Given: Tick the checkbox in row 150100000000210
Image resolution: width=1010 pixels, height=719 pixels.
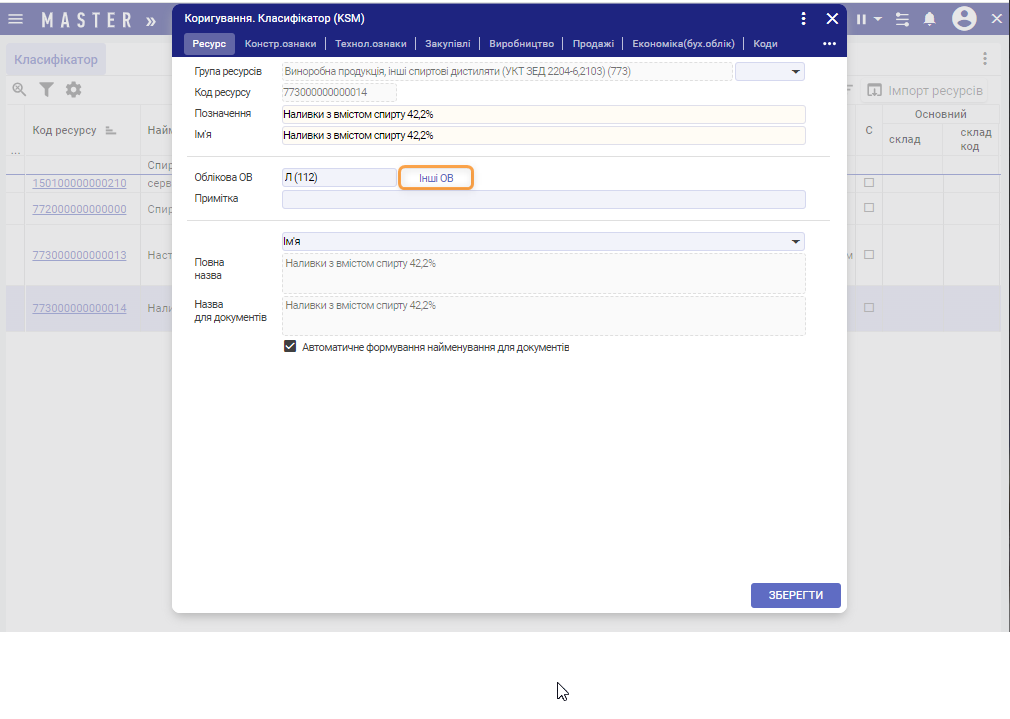Looking at the screenshot, I should tap(869, 183).
